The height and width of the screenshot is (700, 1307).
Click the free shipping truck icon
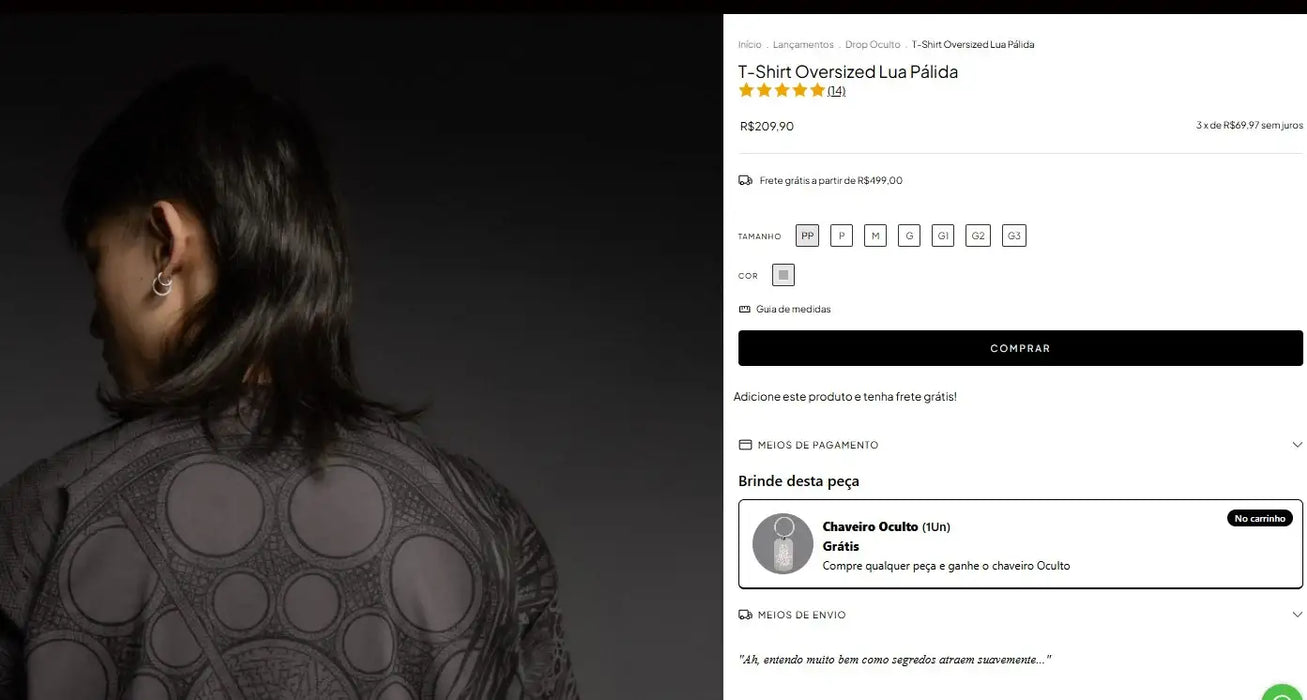pos(745,179)
